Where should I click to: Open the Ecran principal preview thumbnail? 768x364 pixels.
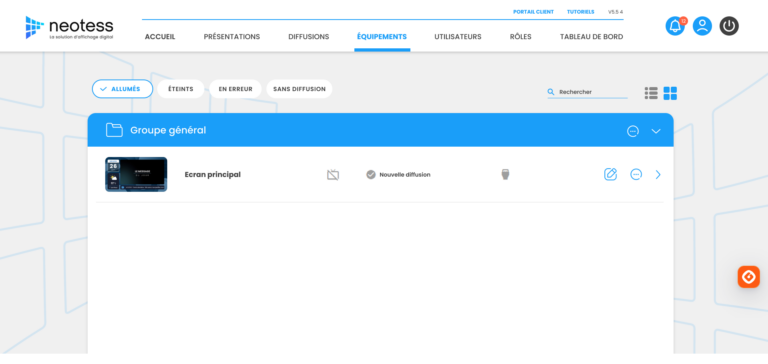pos(136,174)
